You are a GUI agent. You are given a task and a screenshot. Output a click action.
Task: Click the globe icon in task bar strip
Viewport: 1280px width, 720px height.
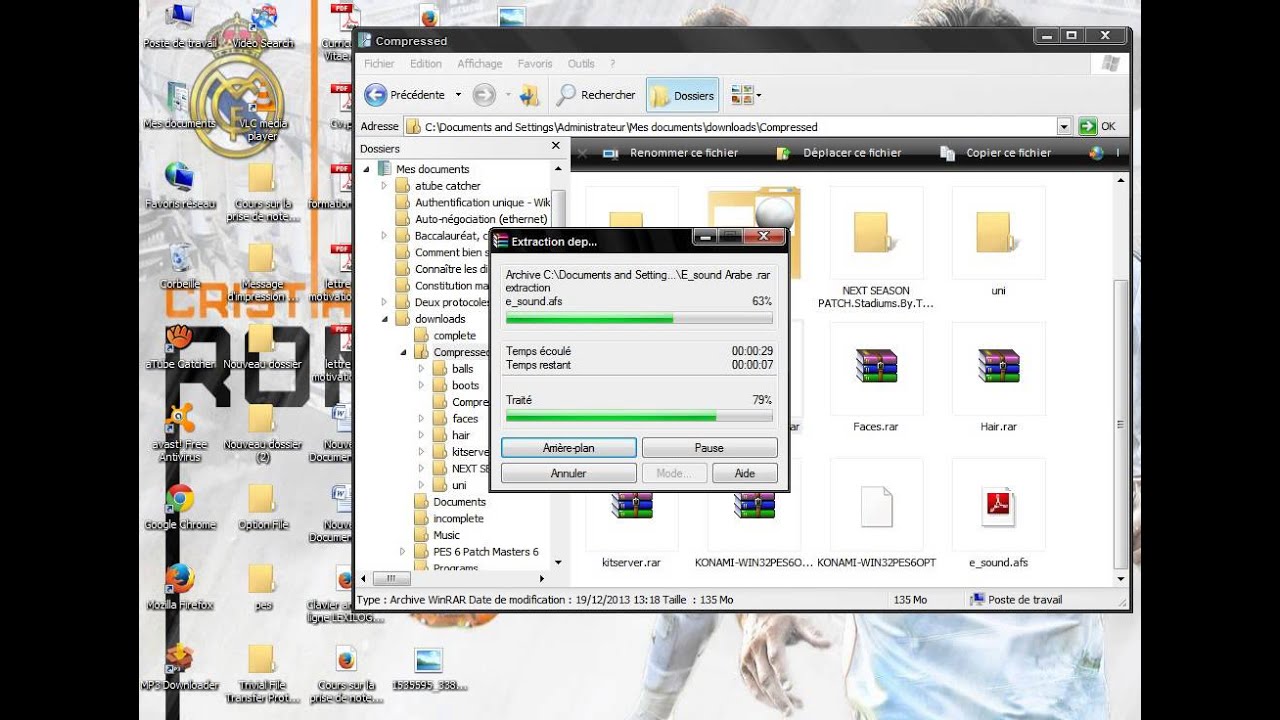click(1097, 153)
